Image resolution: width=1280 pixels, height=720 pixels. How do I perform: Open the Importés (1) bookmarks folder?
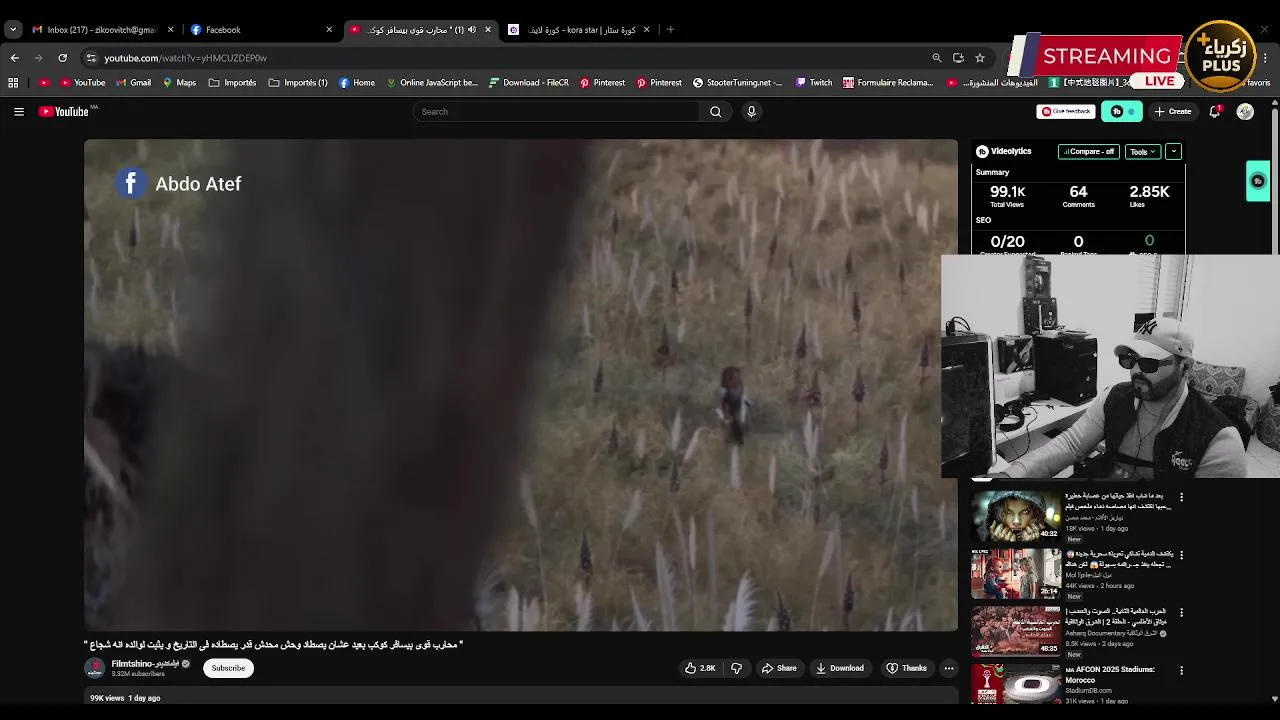298,83
